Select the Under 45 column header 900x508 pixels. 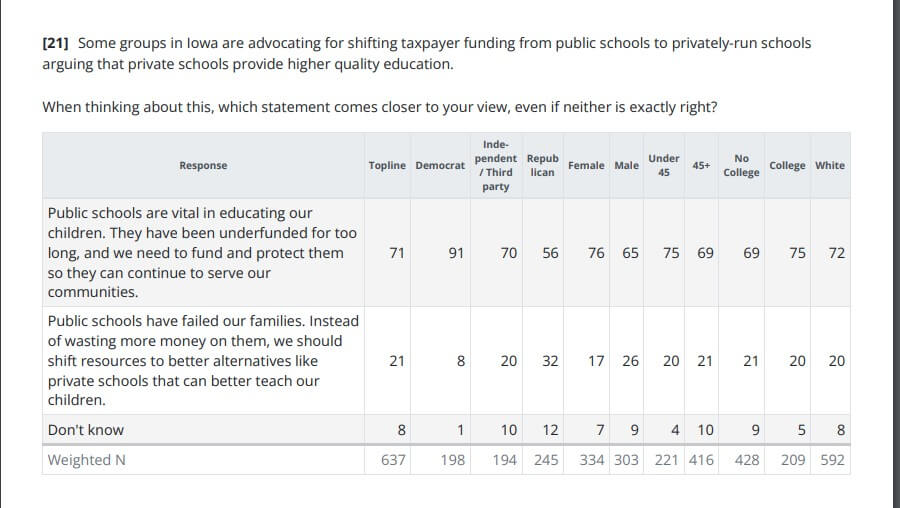[664, 166]
